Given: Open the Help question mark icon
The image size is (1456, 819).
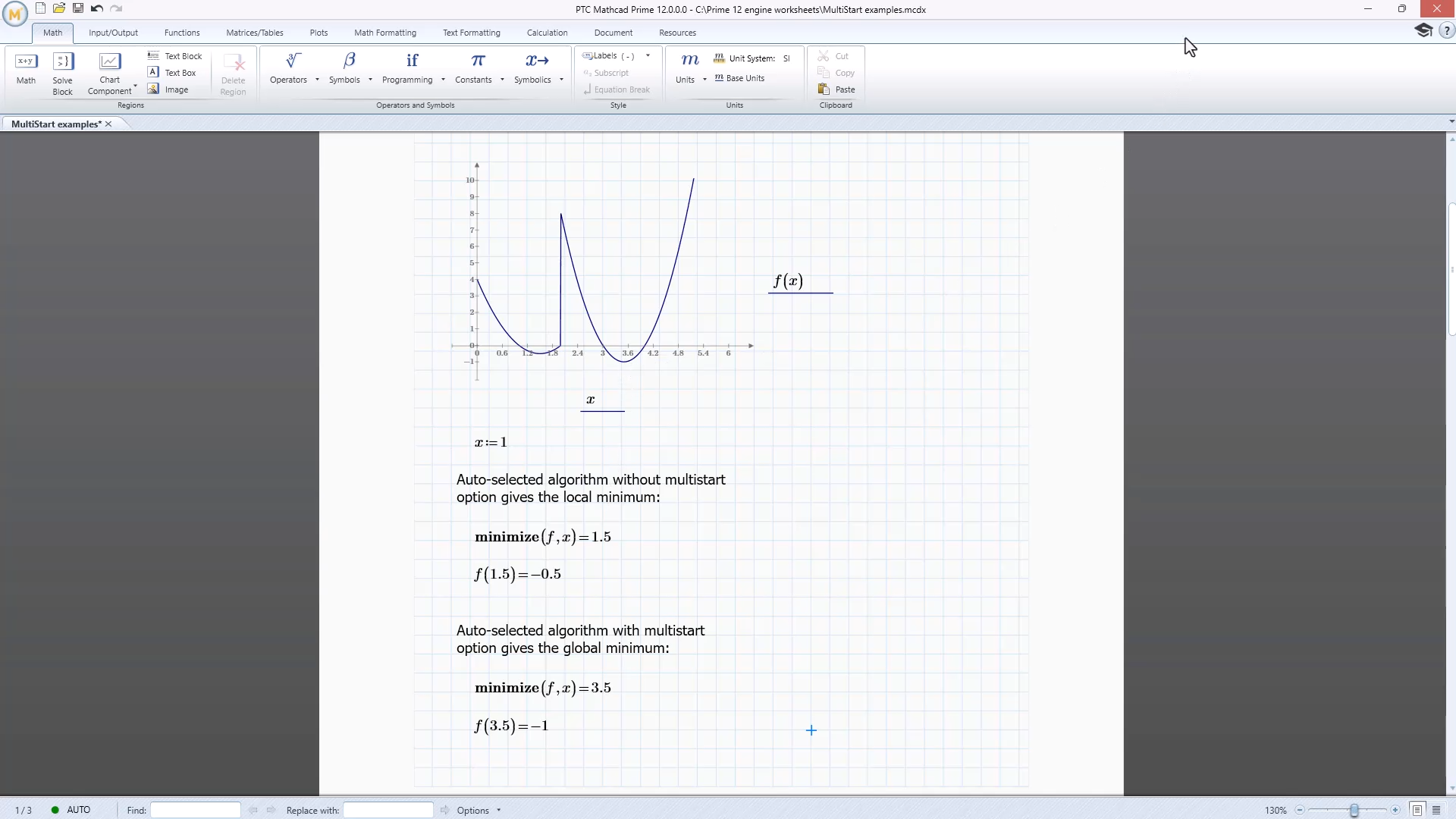Looking at the screenshot, I should tap(1447, 31).
